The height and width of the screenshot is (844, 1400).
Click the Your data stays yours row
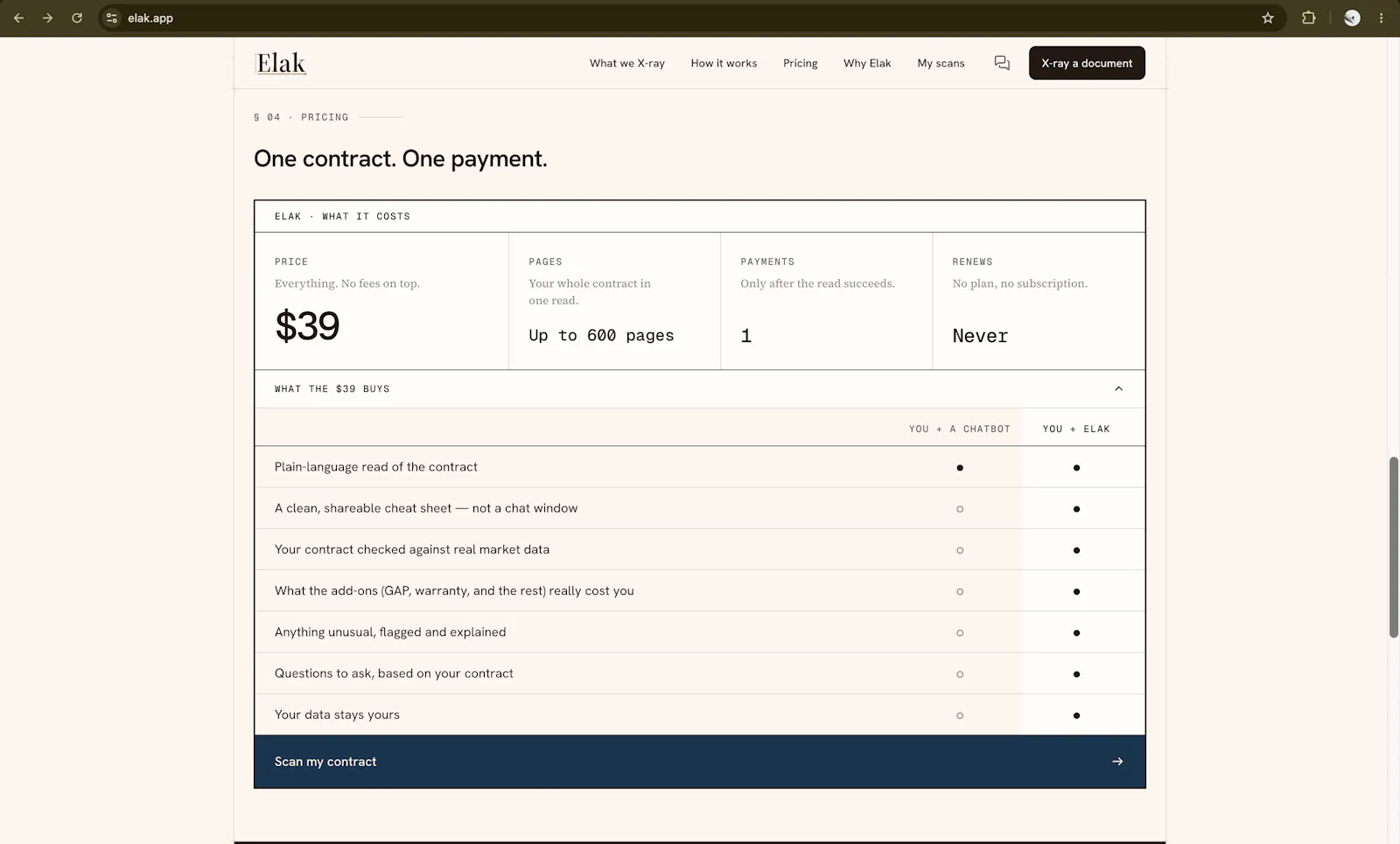point(700,715)
